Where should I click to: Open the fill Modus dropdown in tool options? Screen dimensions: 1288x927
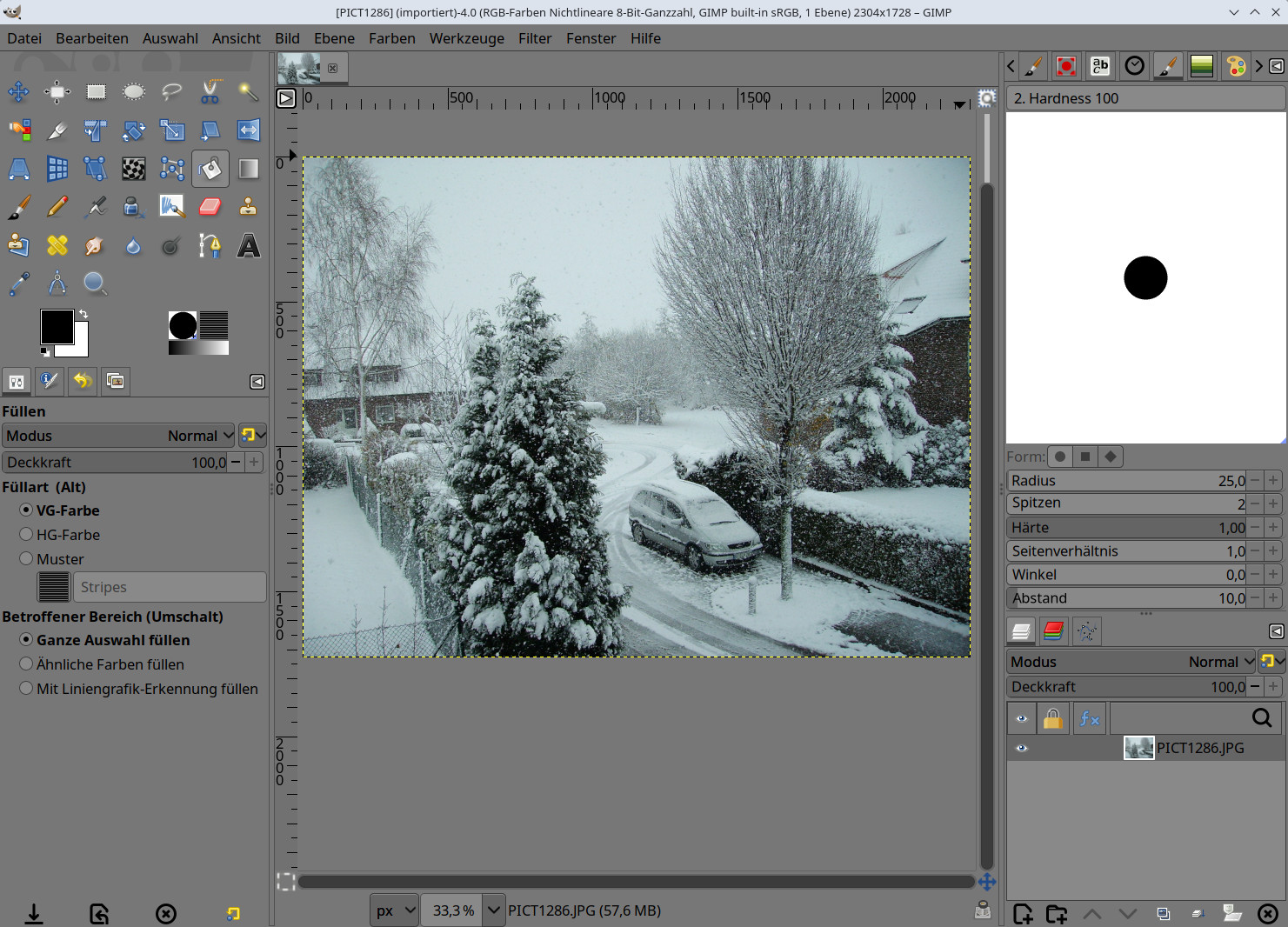point(119,436)
